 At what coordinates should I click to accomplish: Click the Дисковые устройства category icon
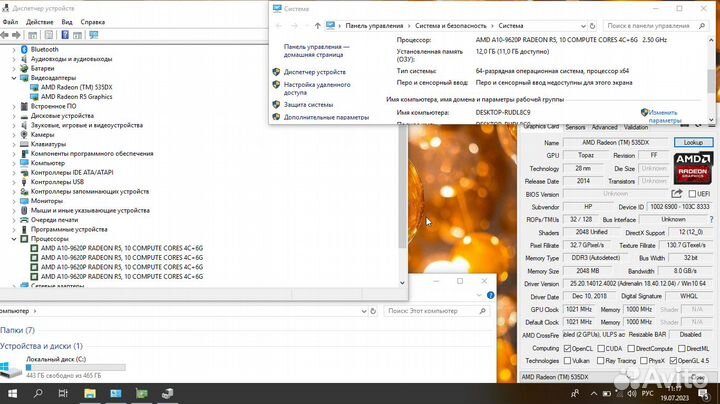(24, 116)
